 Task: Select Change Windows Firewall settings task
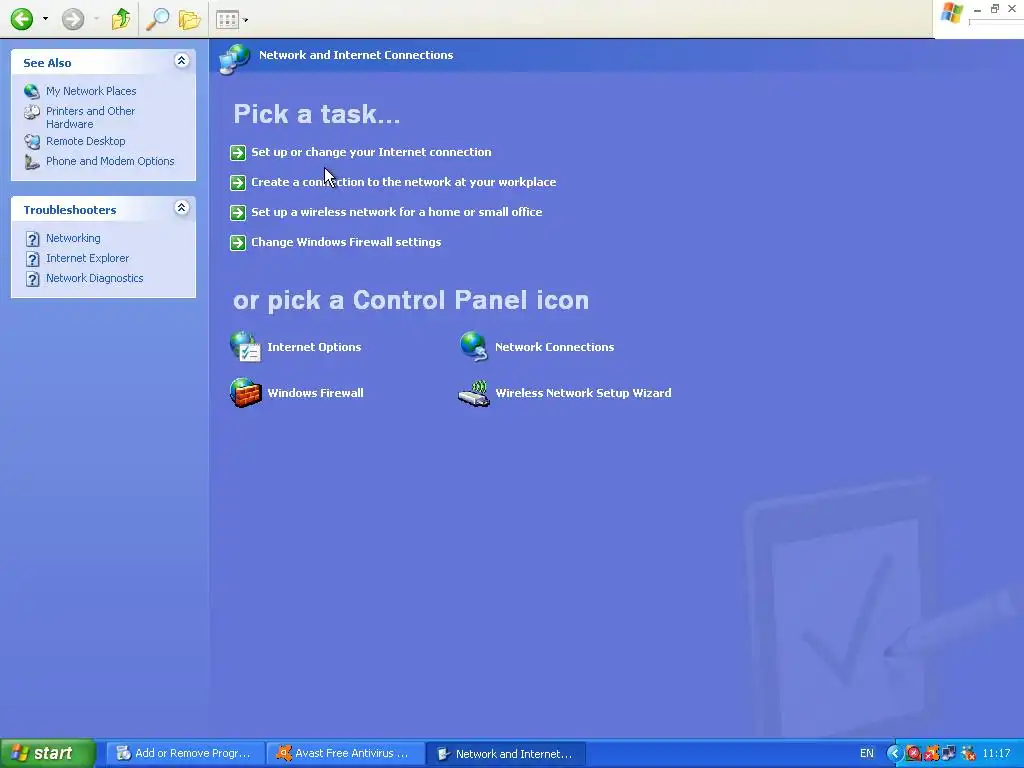(346, 242)
